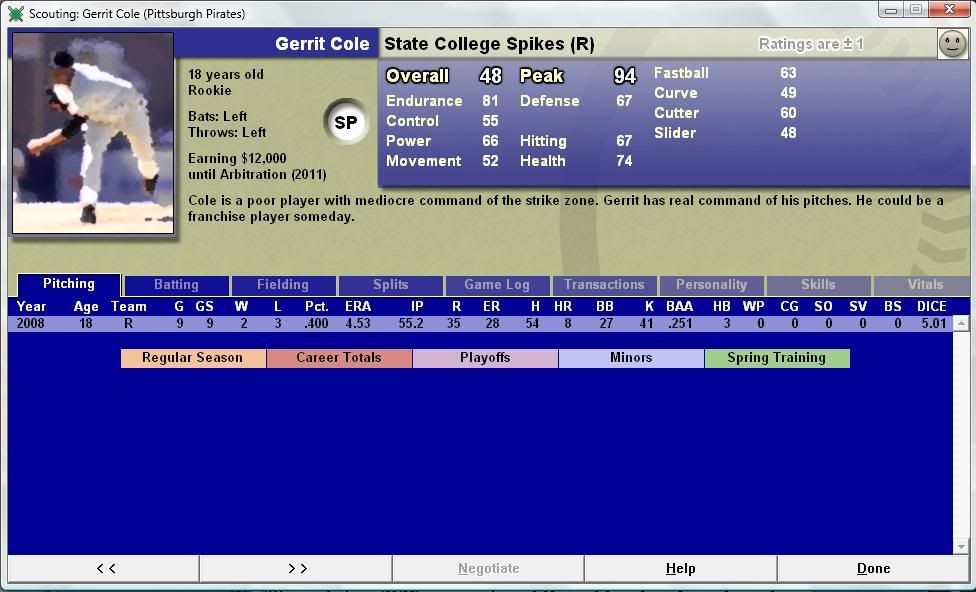View the Game Log tab
The width and height of the screenshot is (976, 592).
pos(497,285)
